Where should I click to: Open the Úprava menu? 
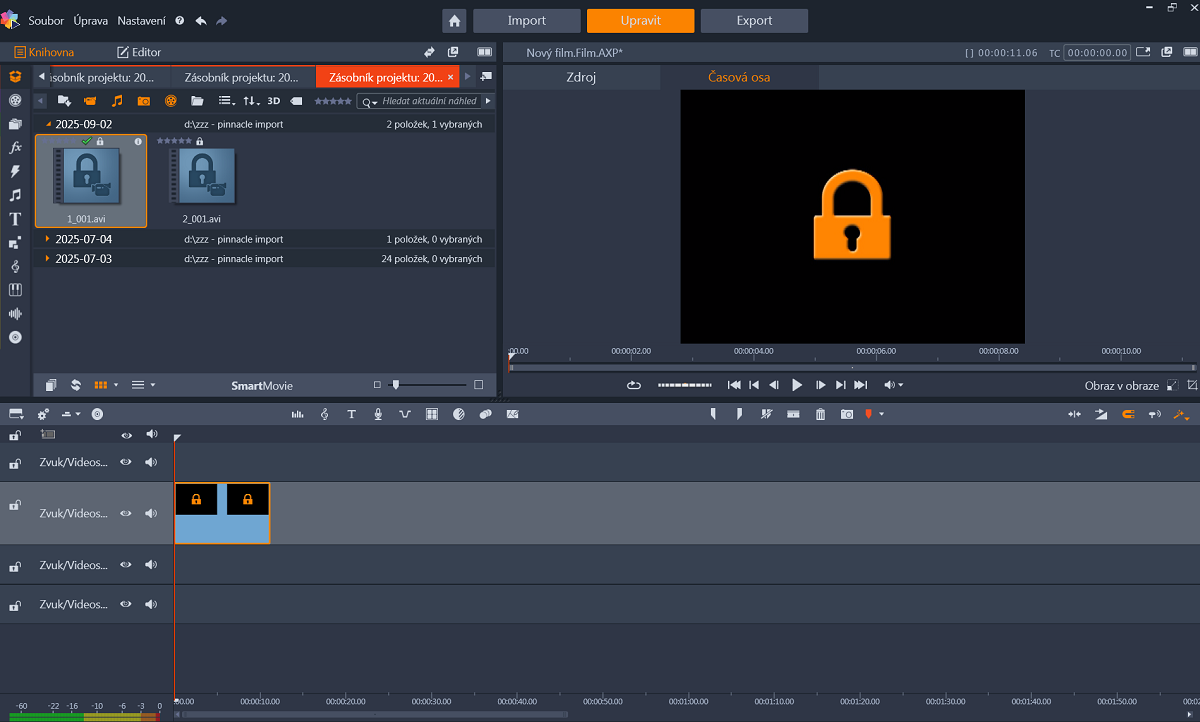pyautogui.click(x=91, y=21)
